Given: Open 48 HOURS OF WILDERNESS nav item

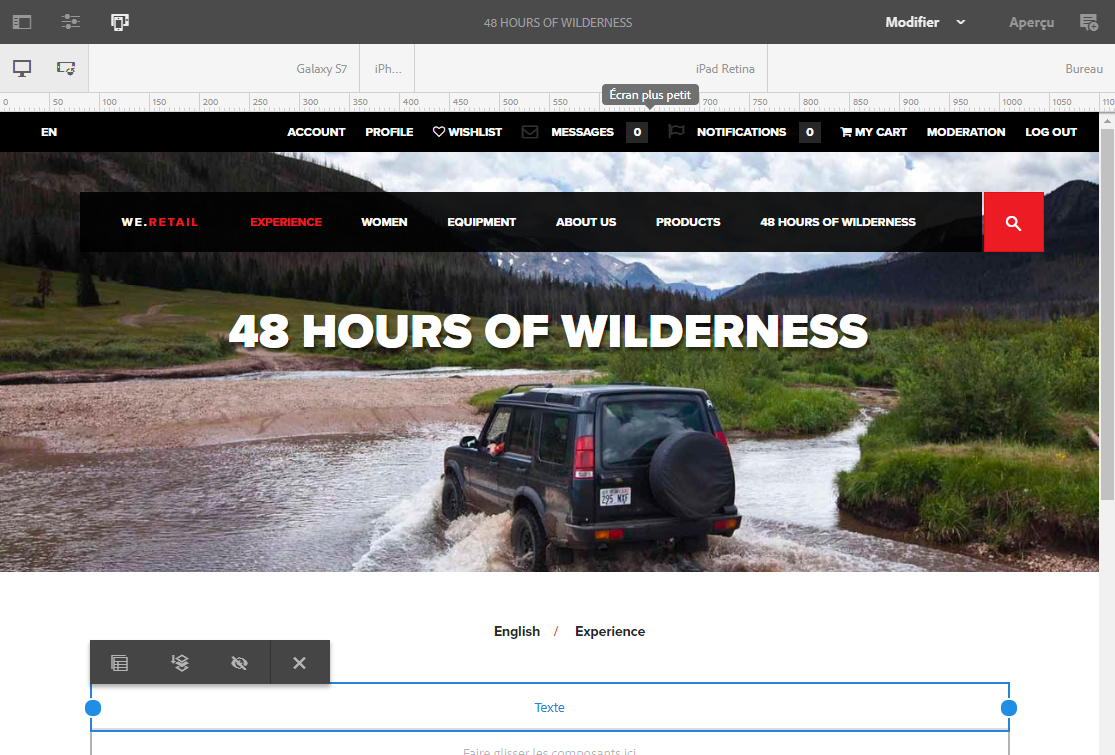Looking at the screenshot, I should tap(838, 222).
